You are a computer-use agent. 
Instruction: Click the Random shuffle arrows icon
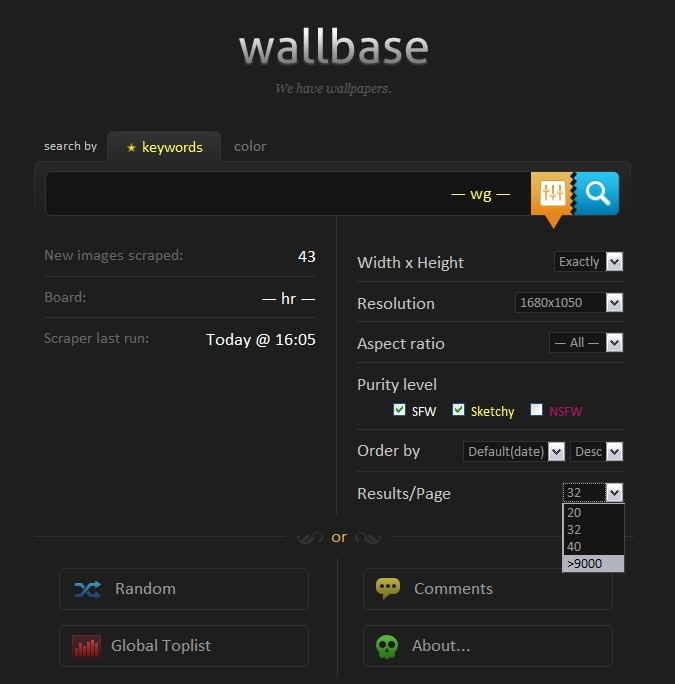(87, 589)
